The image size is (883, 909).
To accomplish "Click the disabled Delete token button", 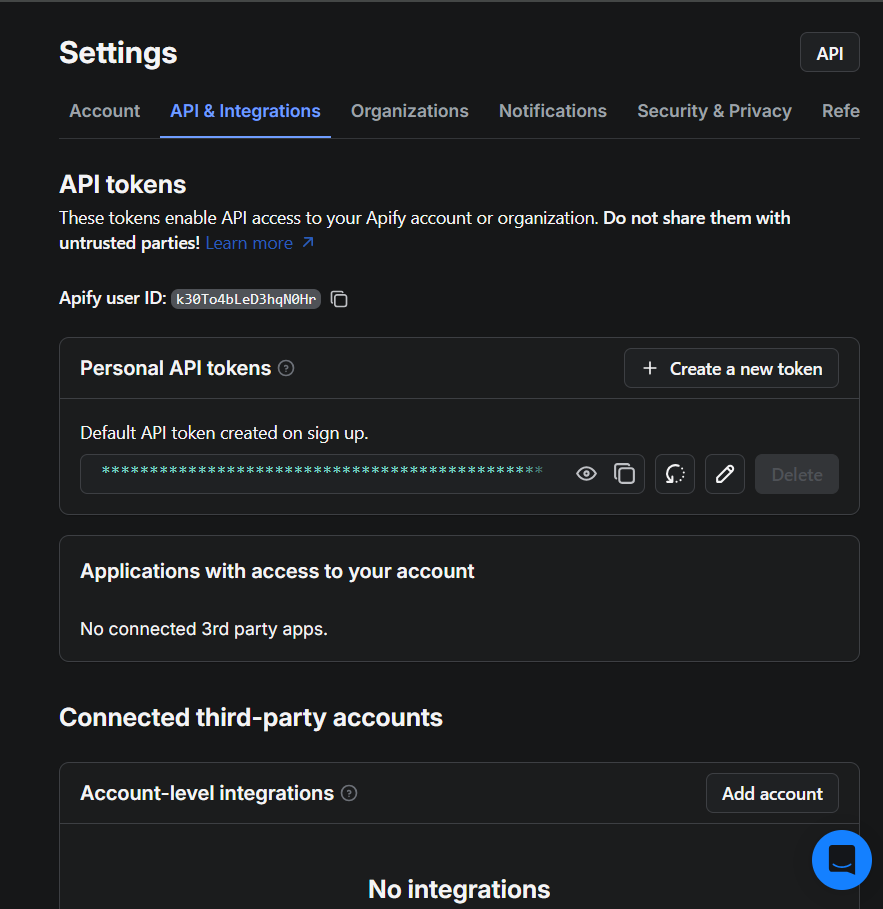I will point(797,474).
